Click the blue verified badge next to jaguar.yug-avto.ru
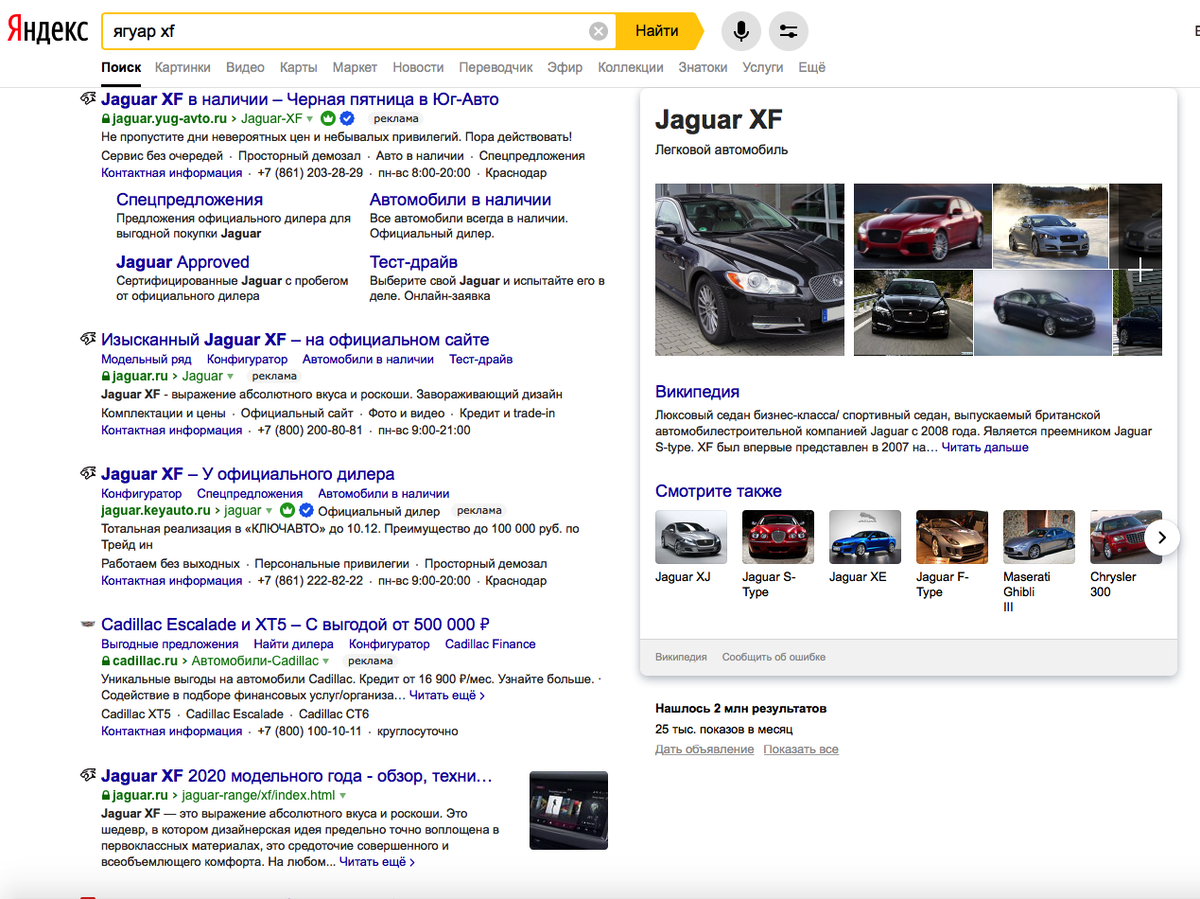The image size is (1200, 899). click(x=346, y=118)
